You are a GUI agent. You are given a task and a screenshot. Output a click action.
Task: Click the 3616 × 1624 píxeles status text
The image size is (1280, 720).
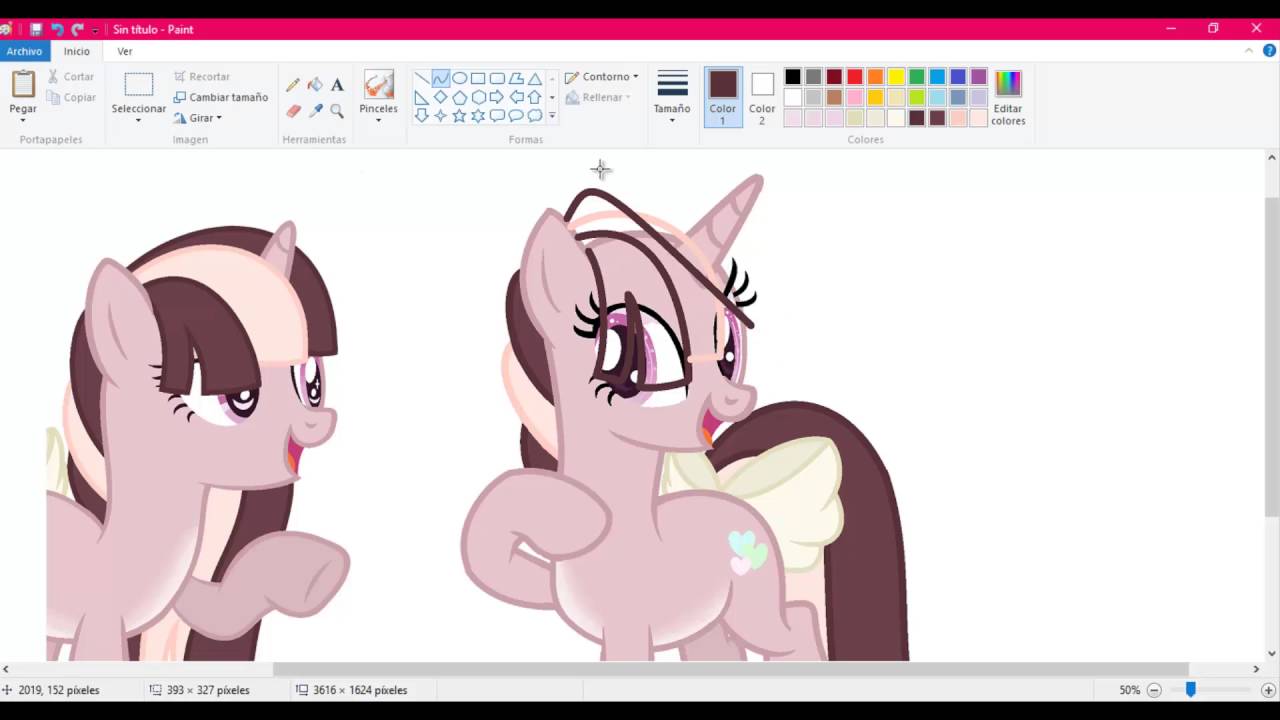pyautogui.click(x=360, y=690)
